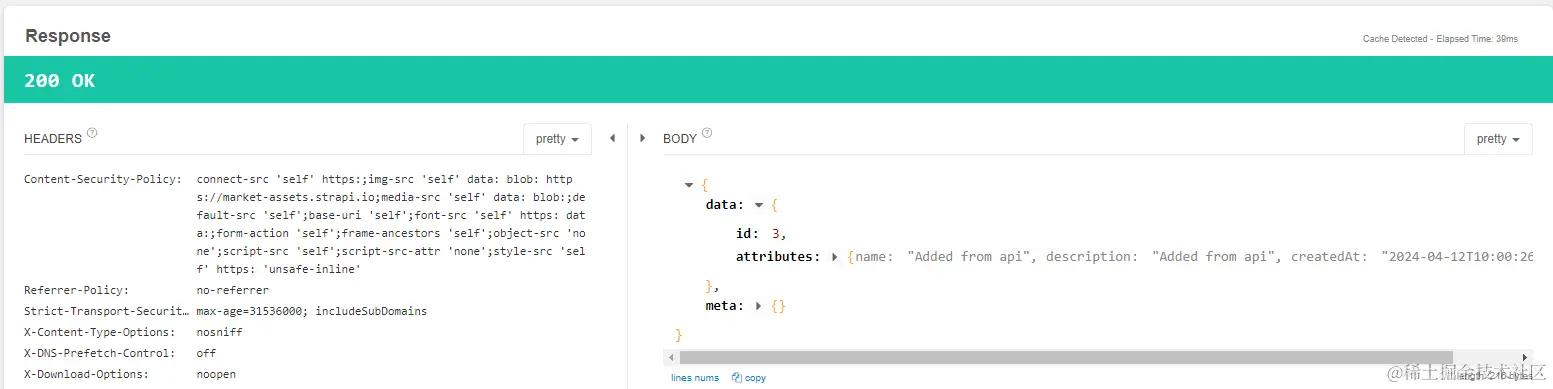Collapse the body pane with right arrow
This screenshot has height=389, width=1553.
[642, 138]
